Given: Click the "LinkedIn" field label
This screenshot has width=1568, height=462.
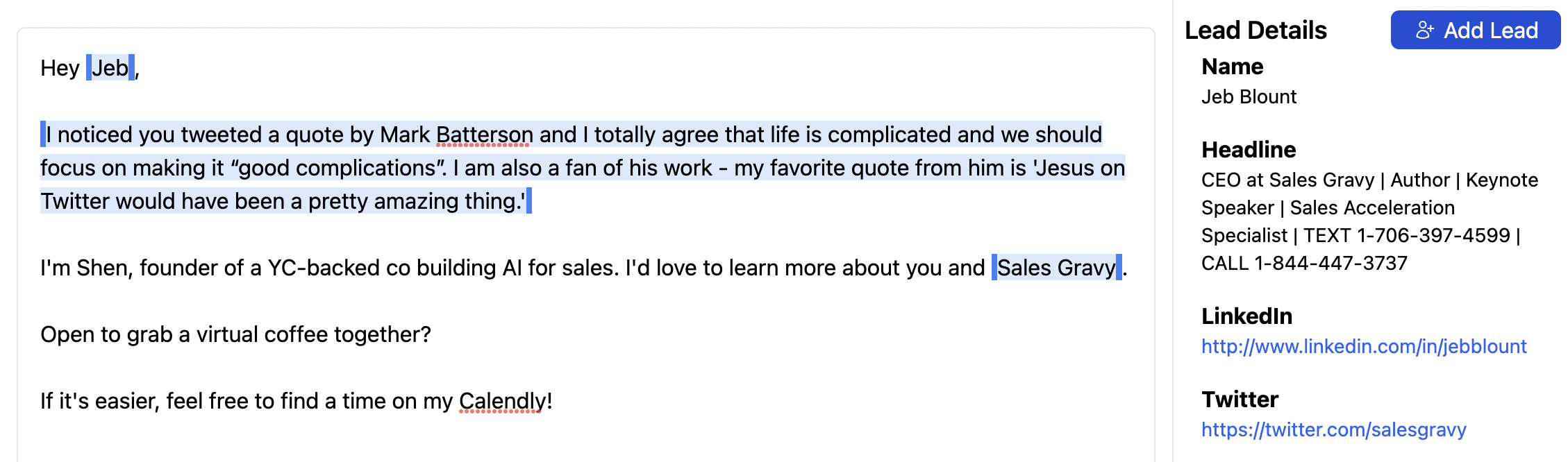Looking at the screenshot, I should (1246, 316).
